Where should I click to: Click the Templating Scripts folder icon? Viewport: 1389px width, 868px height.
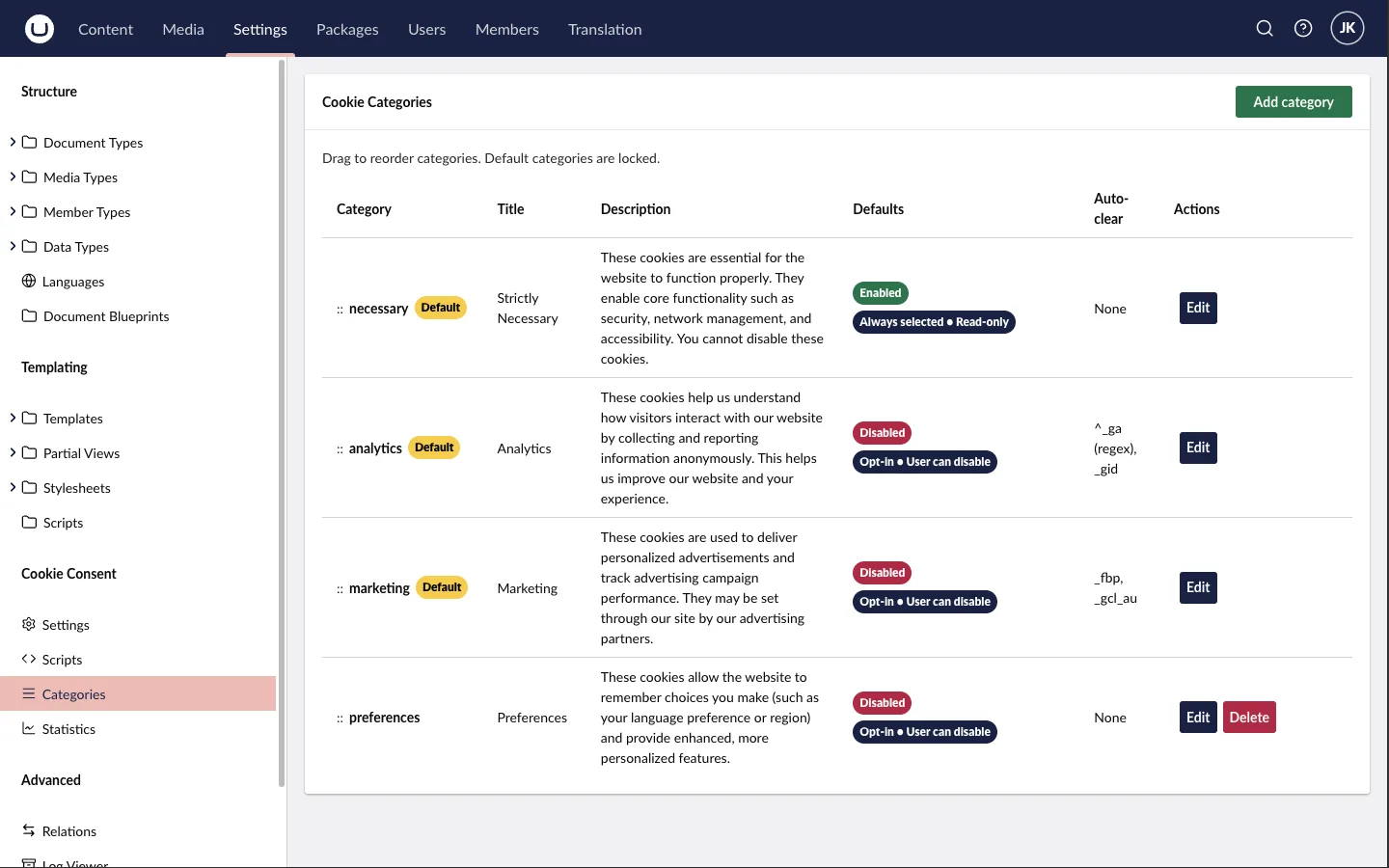29,523
